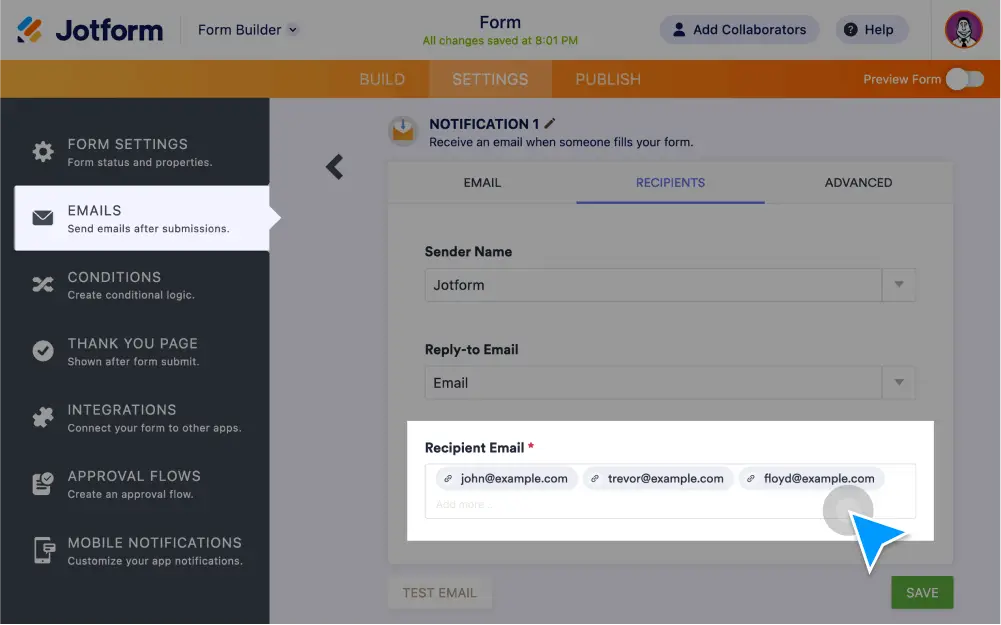Click the TEST EMAIL button
Viewport: 1001px width, 625px height.
coord(439,592)
